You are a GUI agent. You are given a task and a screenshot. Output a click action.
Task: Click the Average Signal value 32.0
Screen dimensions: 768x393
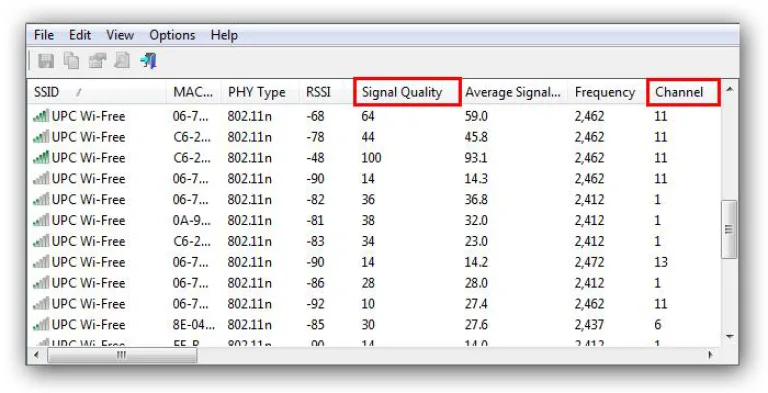[x=476, y=221]
